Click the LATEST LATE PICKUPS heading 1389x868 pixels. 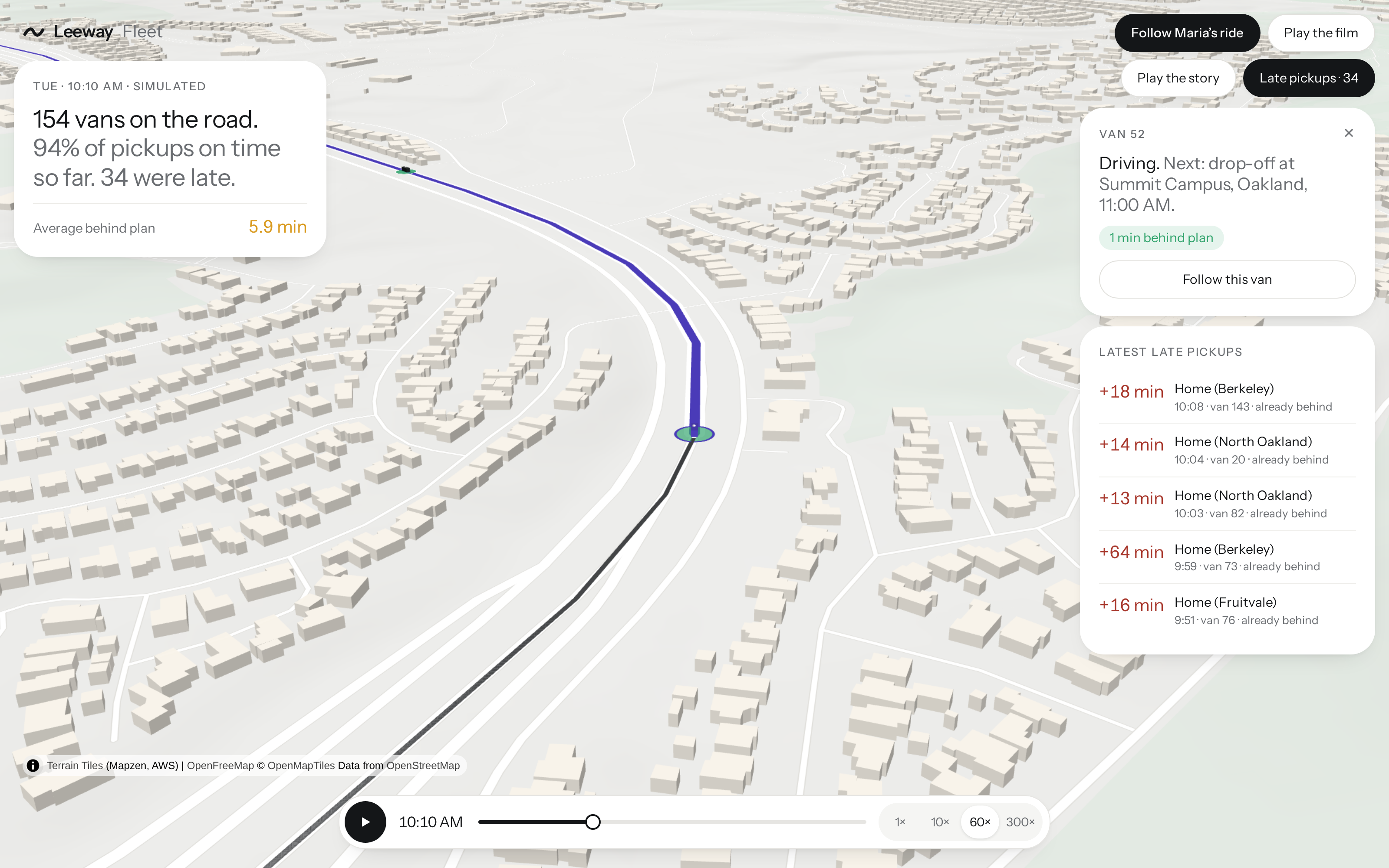click(1170, 352)
